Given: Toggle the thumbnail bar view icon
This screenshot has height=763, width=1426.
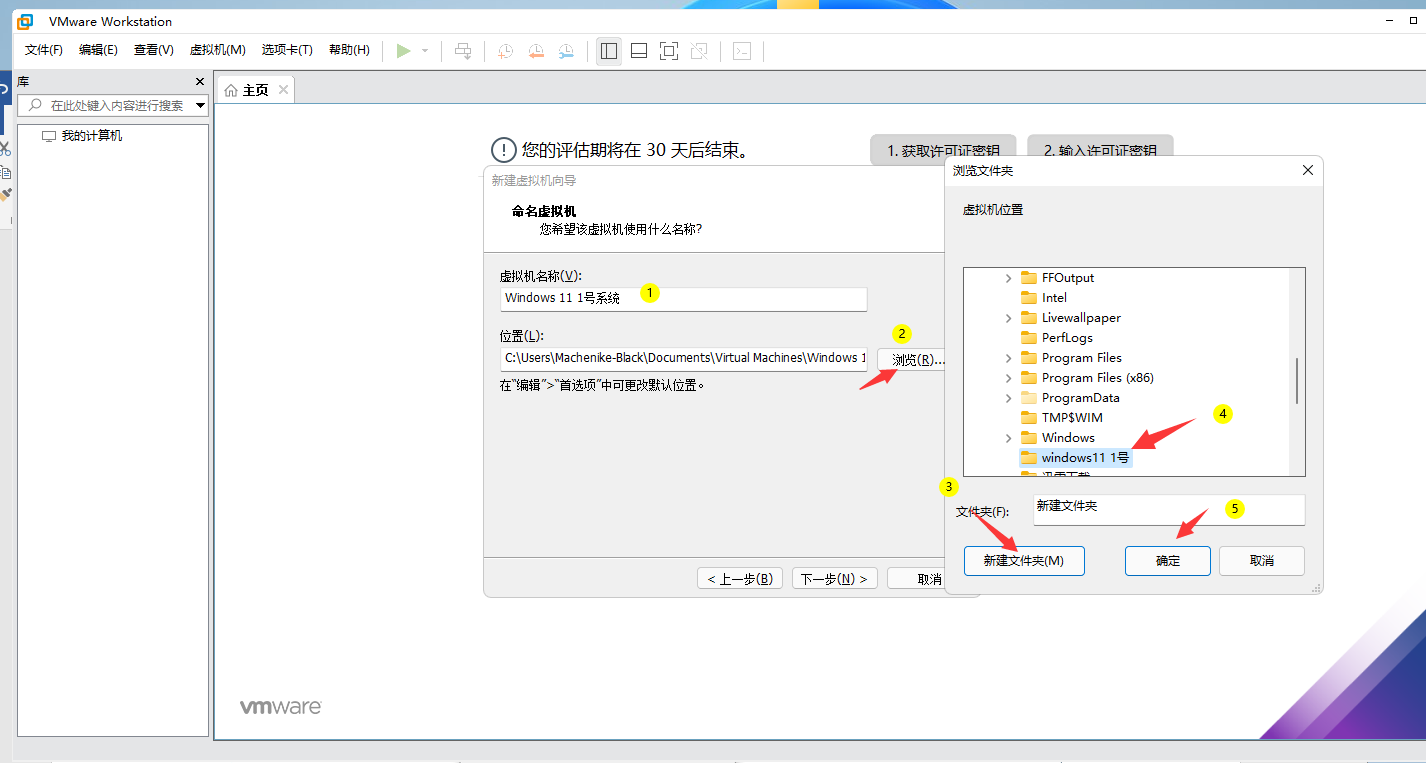Looking at the screenshot, I should pyautogui.click(x=639, y=51).
